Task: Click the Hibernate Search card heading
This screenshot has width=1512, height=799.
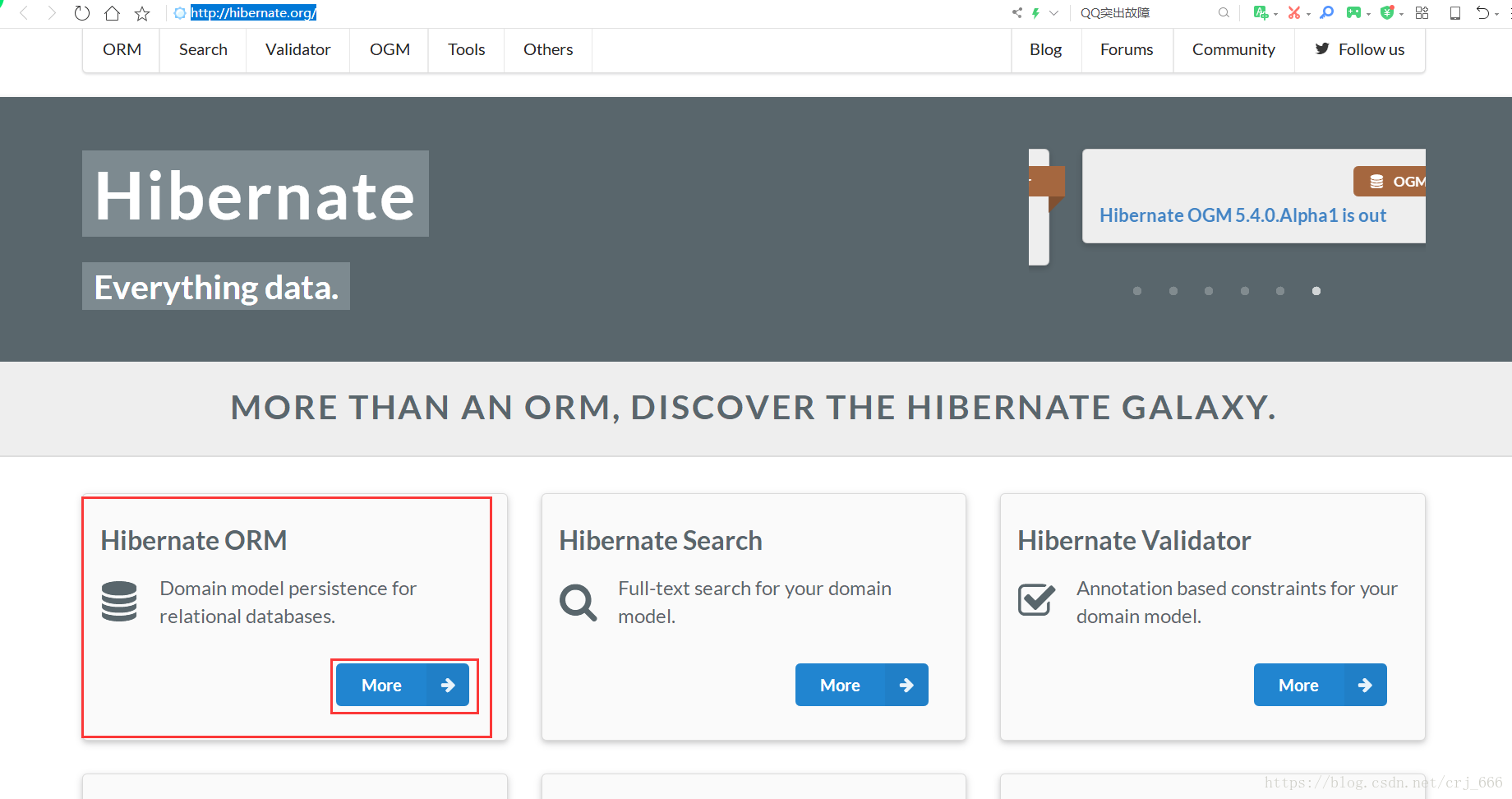Action: pyautogui.click(x=661, y=541)
